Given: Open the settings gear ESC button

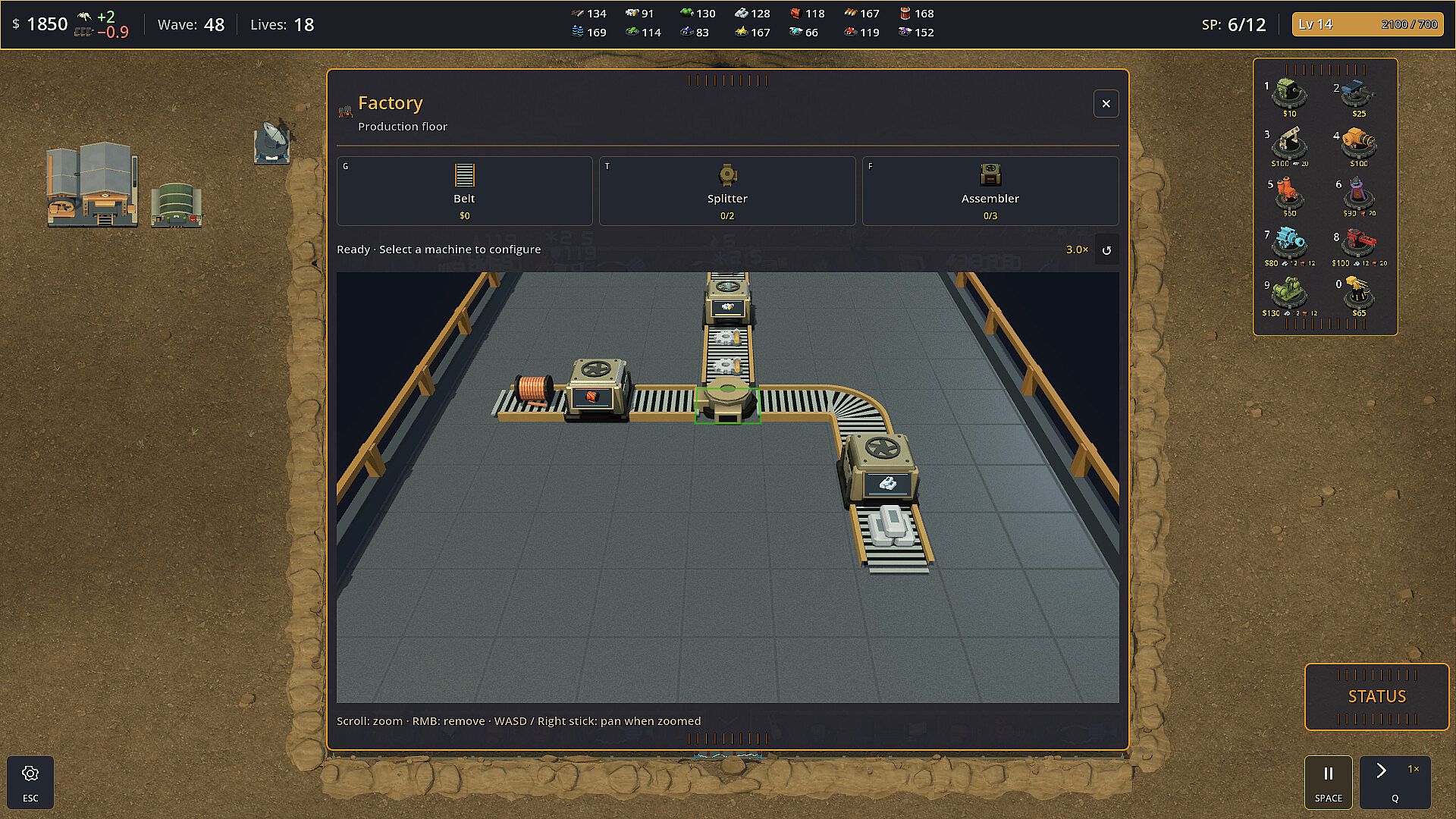Looking at the screenshot, I should (x=30, y=783).
